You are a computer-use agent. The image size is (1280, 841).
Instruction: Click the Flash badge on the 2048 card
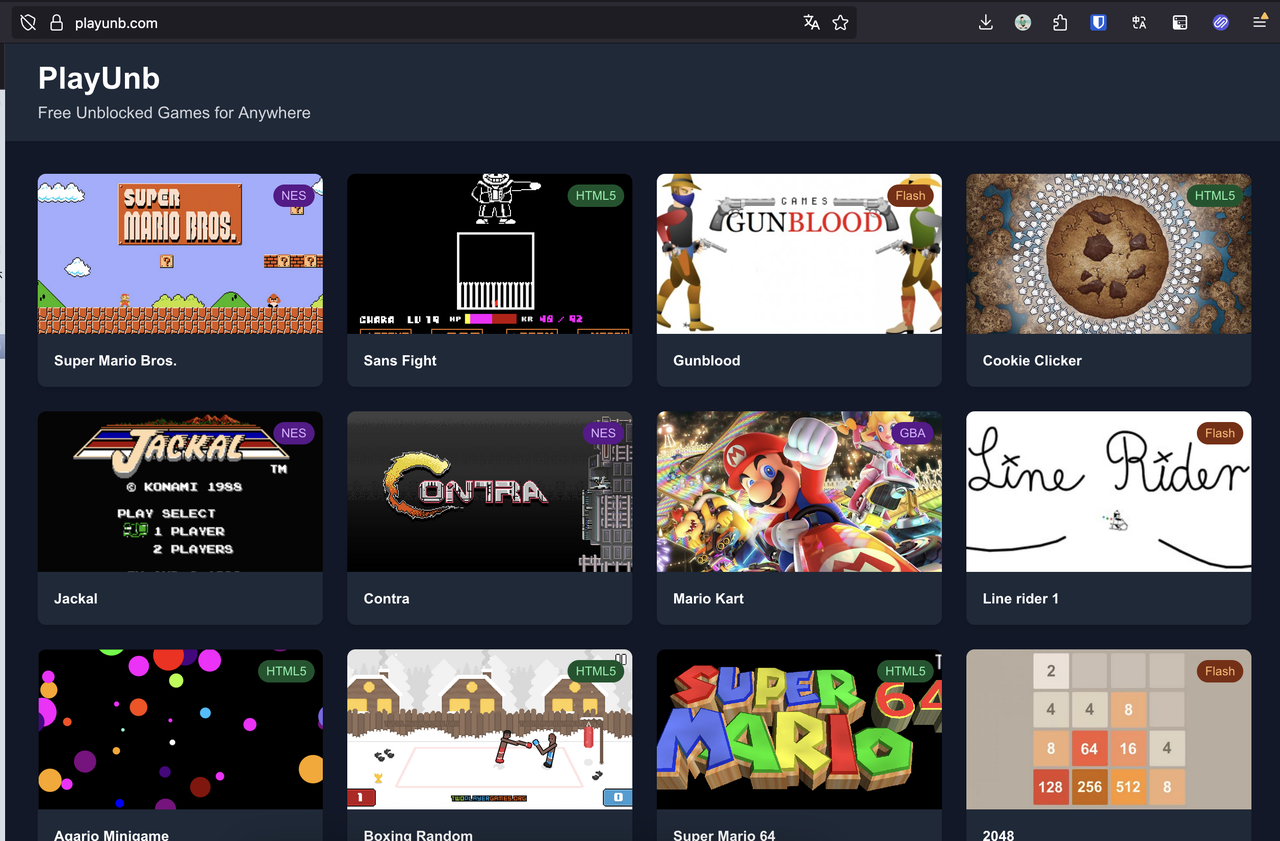click(x=1219, y=671)
